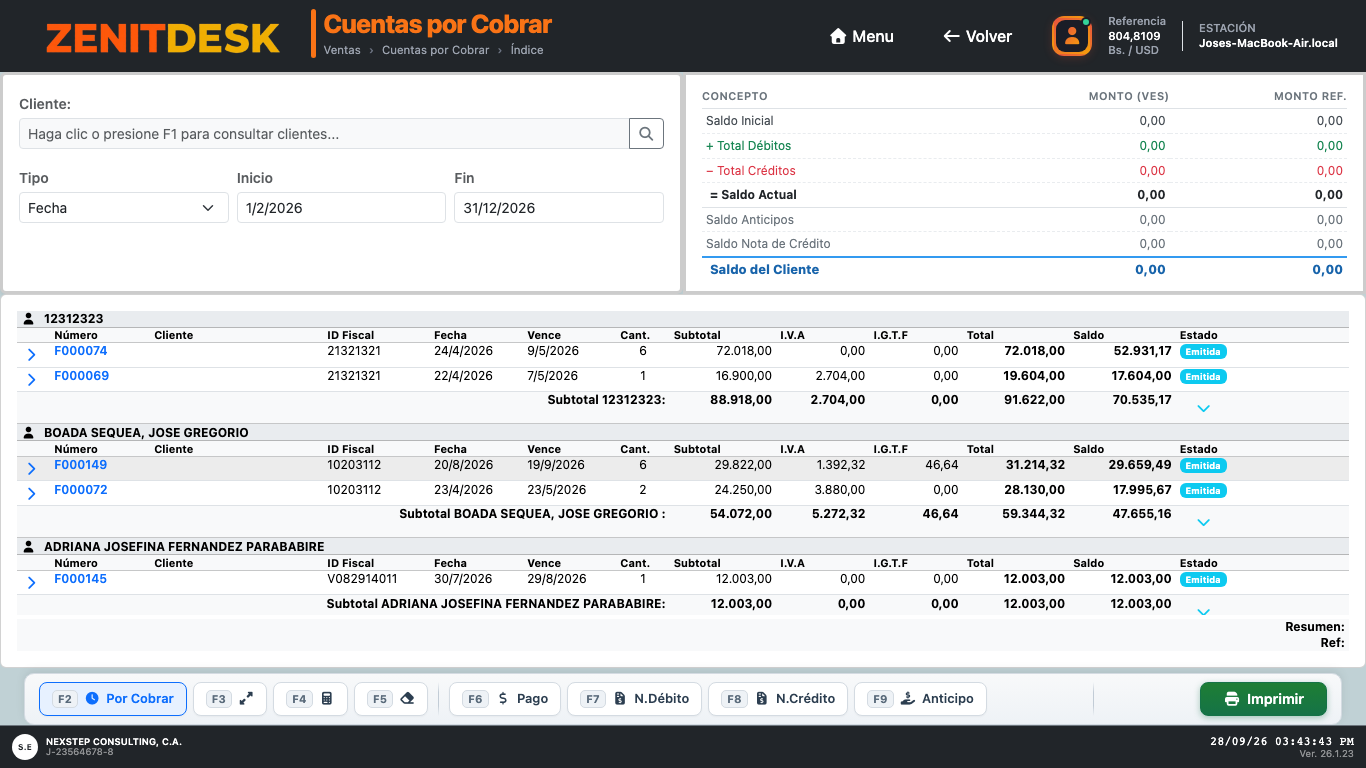1366x768 pixels.
Task: Click I.G.T.F value 46,64 on F000149 row
Action: point(940,465)
